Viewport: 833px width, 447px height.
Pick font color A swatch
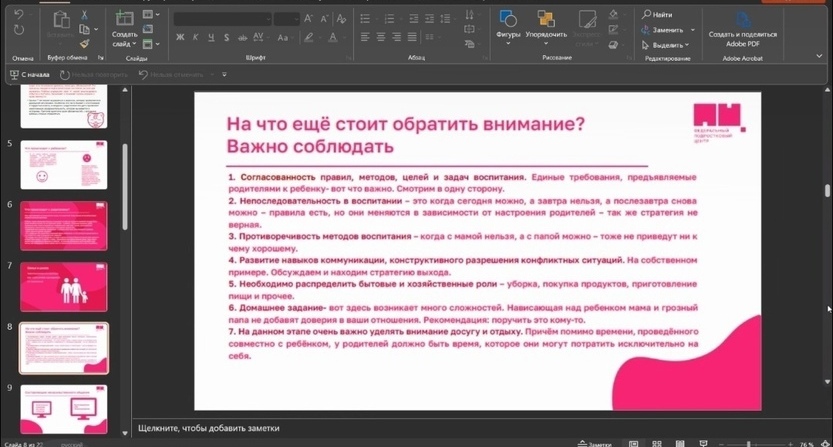[333, 37]
